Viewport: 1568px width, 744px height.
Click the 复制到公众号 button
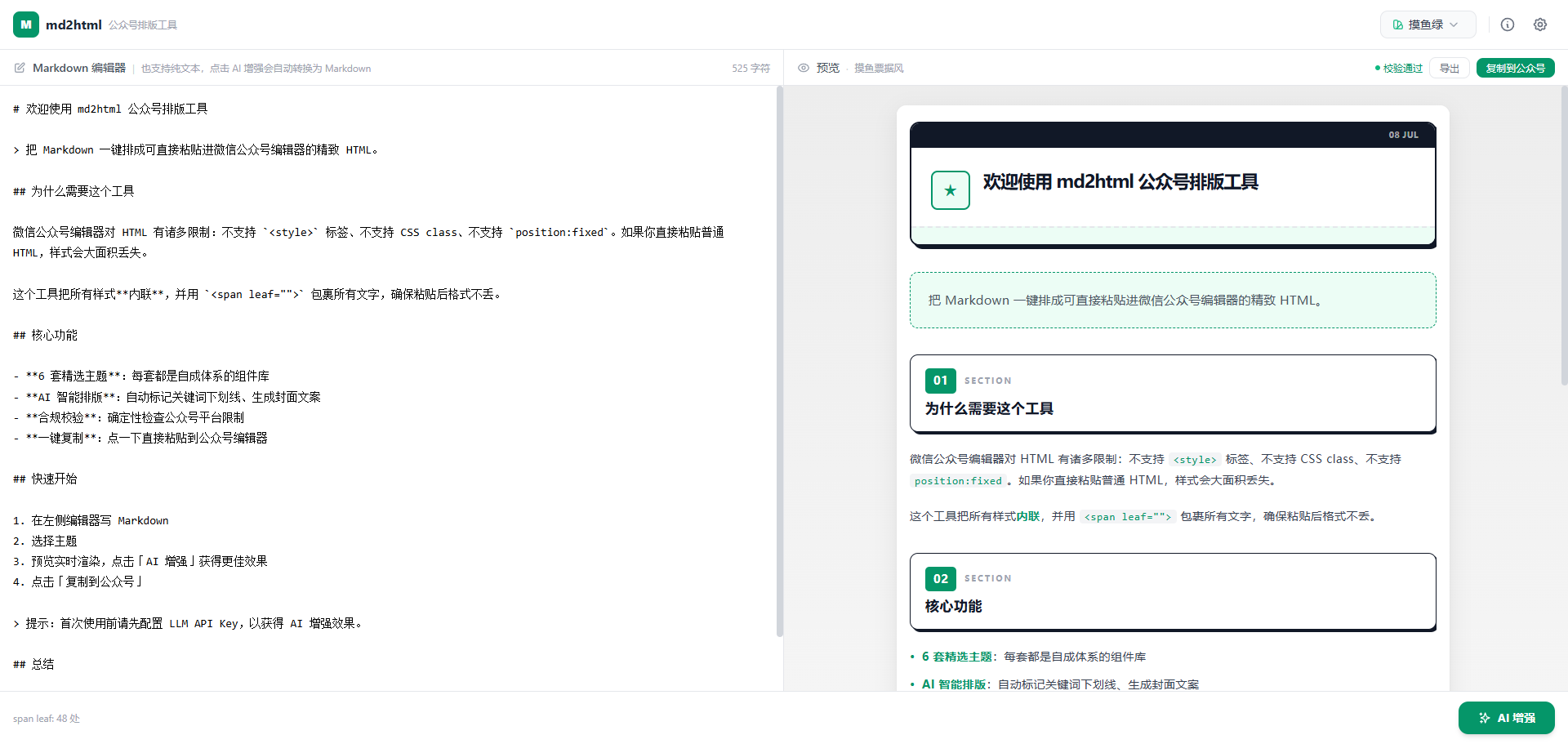(x=1516, y=68)
